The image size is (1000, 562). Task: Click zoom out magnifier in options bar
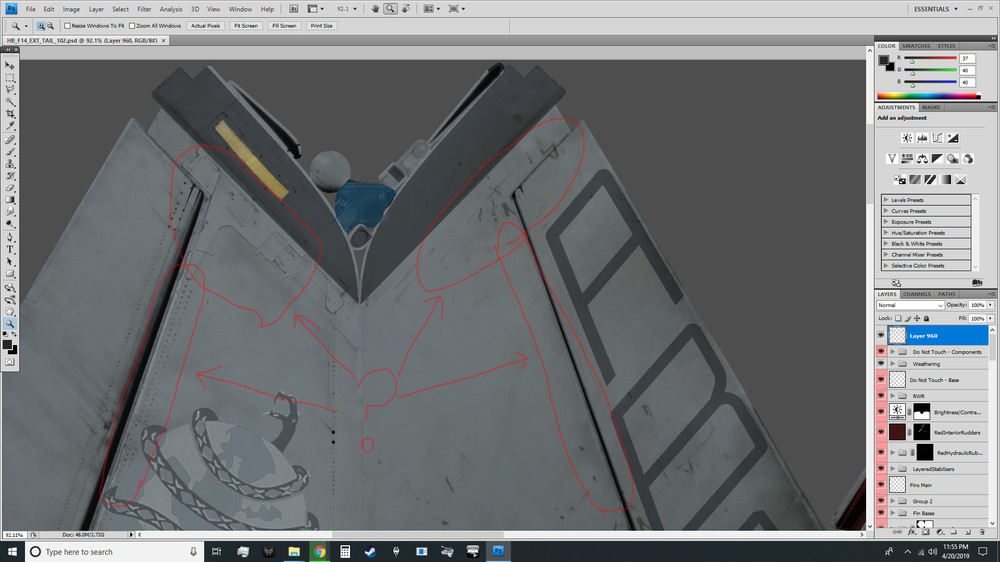51,25
